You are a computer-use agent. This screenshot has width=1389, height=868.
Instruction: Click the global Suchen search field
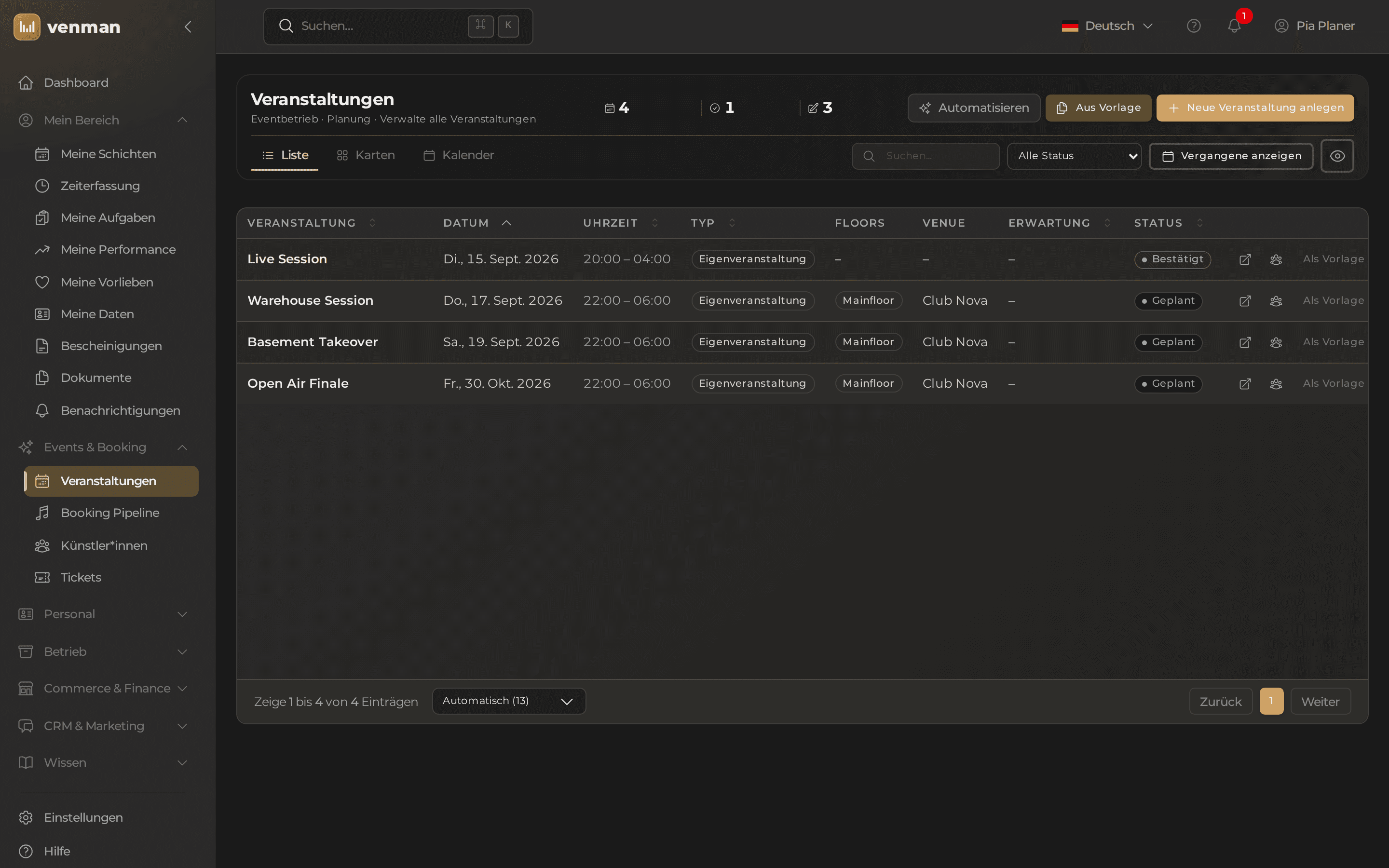pyautogui.click(x=398, y=27)
